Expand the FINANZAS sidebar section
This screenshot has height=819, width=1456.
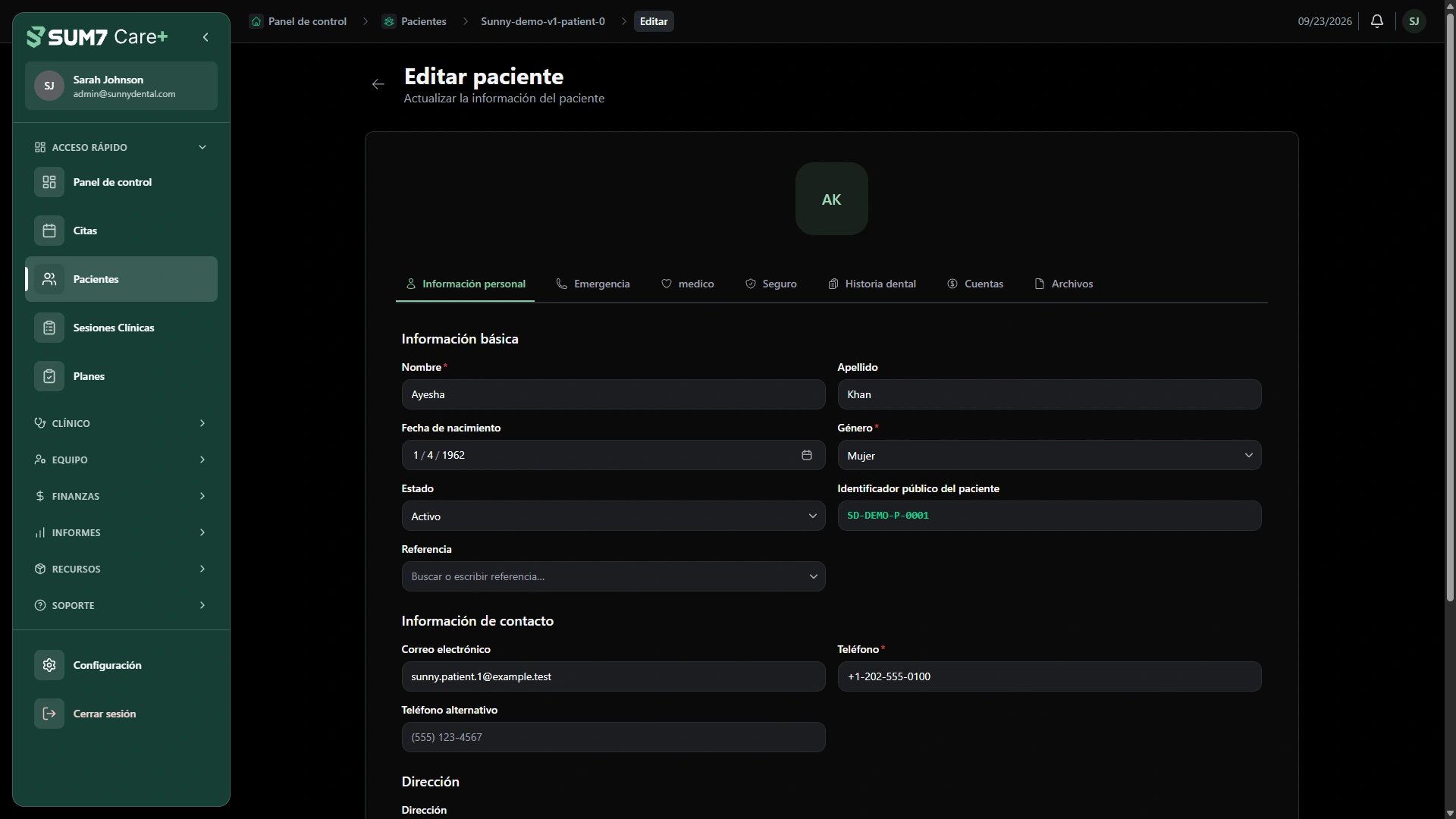[x=121, y=496]
